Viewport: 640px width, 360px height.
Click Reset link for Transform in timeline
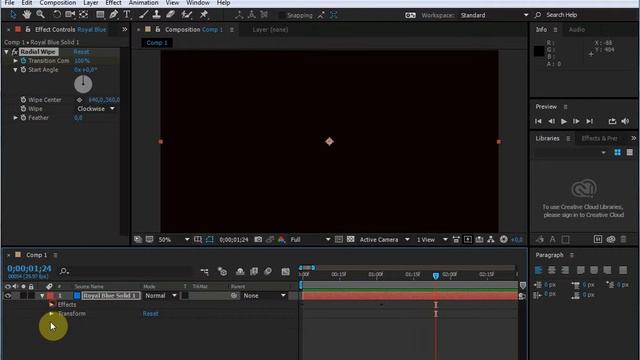[x=151, y=313]
